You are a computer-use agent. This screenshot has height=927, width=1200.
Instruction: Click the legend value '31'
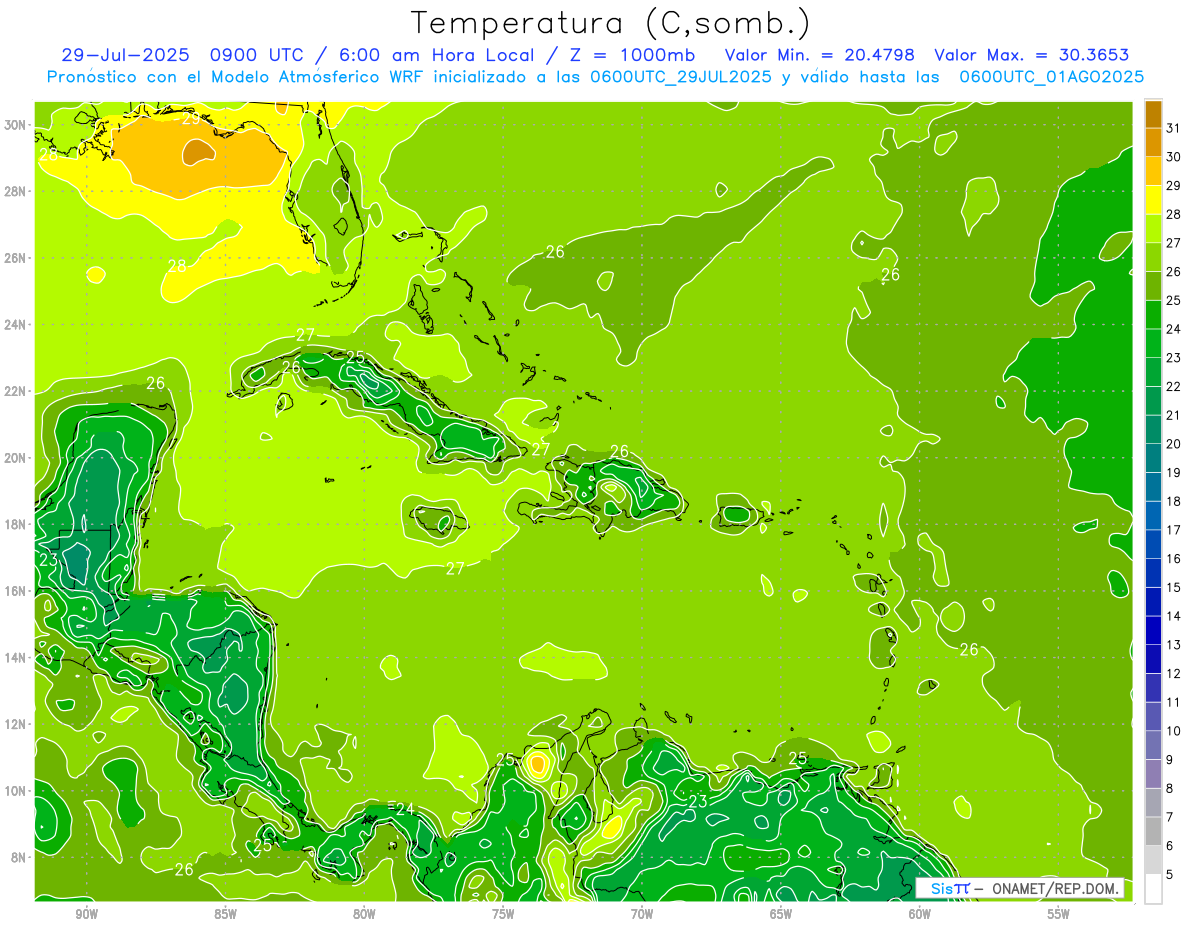tap(1173, 128)
